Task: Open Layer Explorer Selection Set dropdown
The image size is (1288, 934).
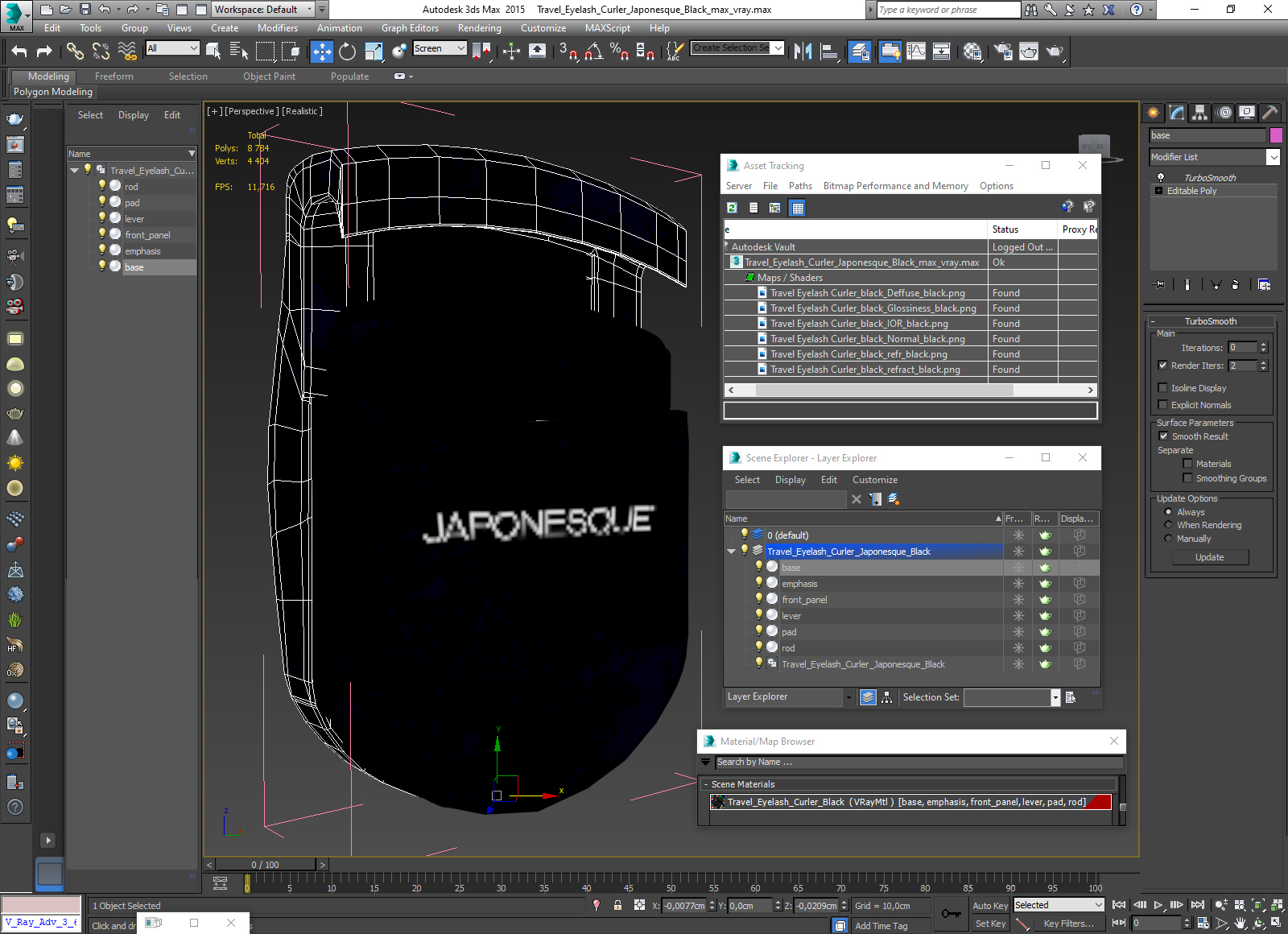Action: coord(1055,697)
